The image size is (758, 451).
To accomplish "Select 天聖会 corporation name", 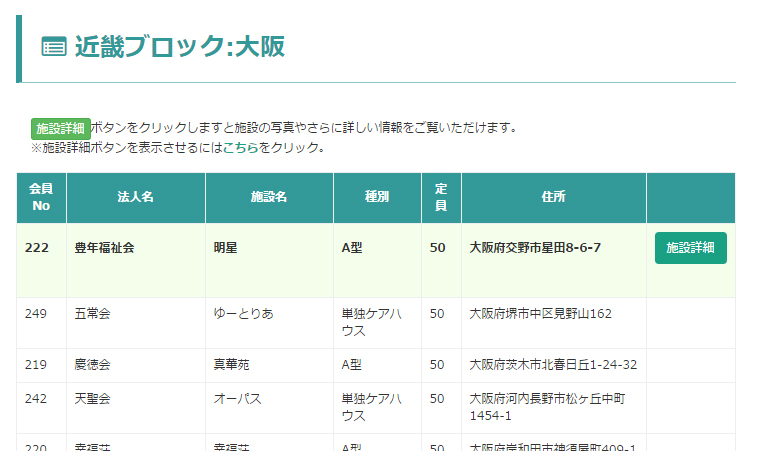I will tap(92, 399).
